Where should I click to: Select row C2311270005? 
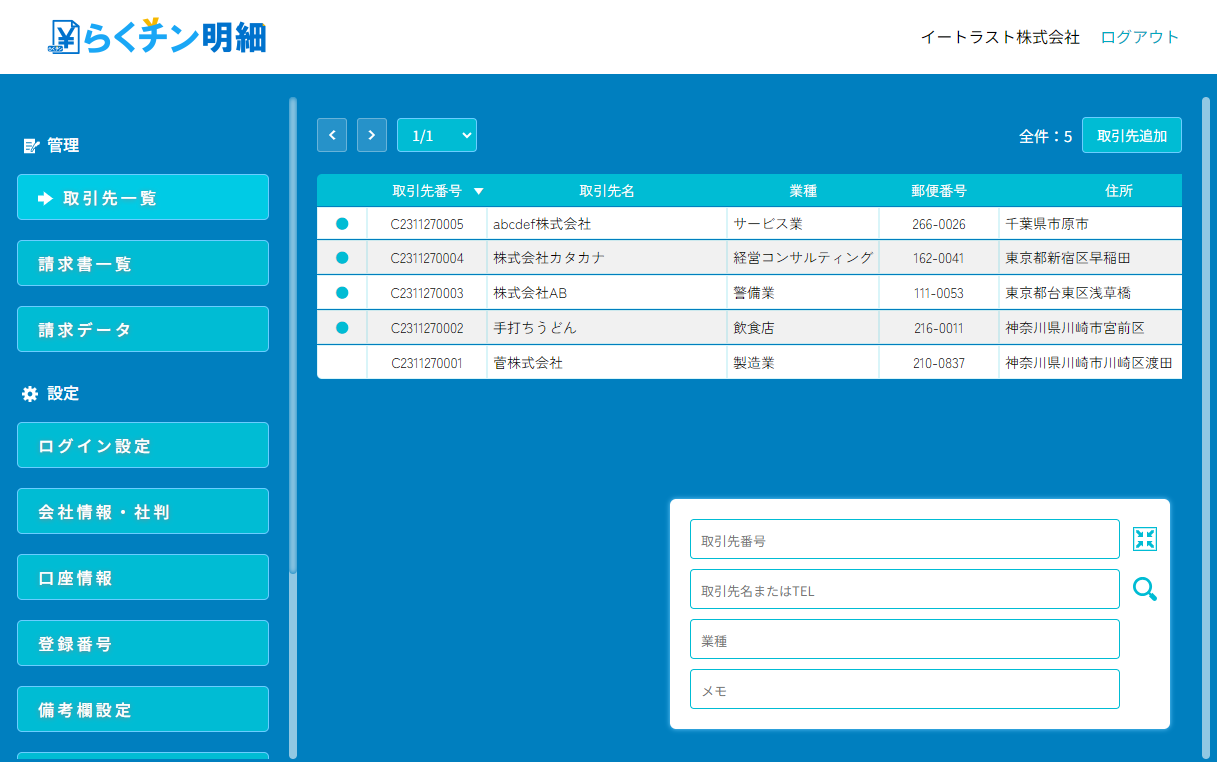point(749,224)
